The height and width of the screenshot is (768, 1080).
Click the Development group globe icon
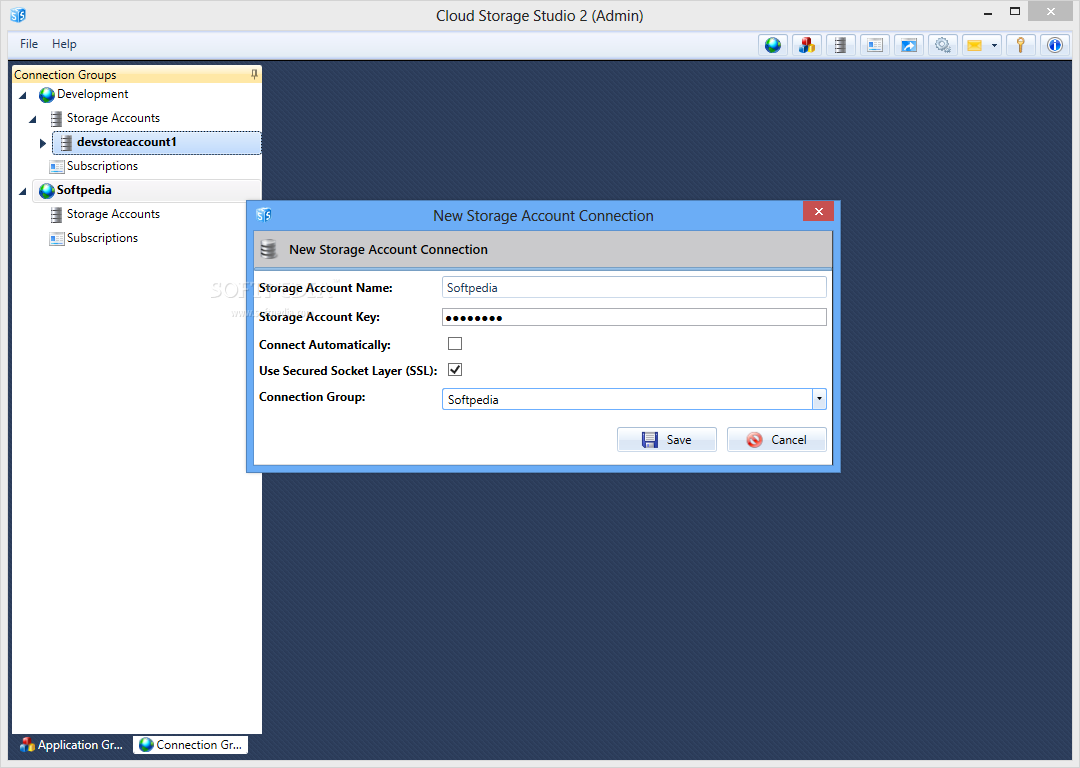46,94
